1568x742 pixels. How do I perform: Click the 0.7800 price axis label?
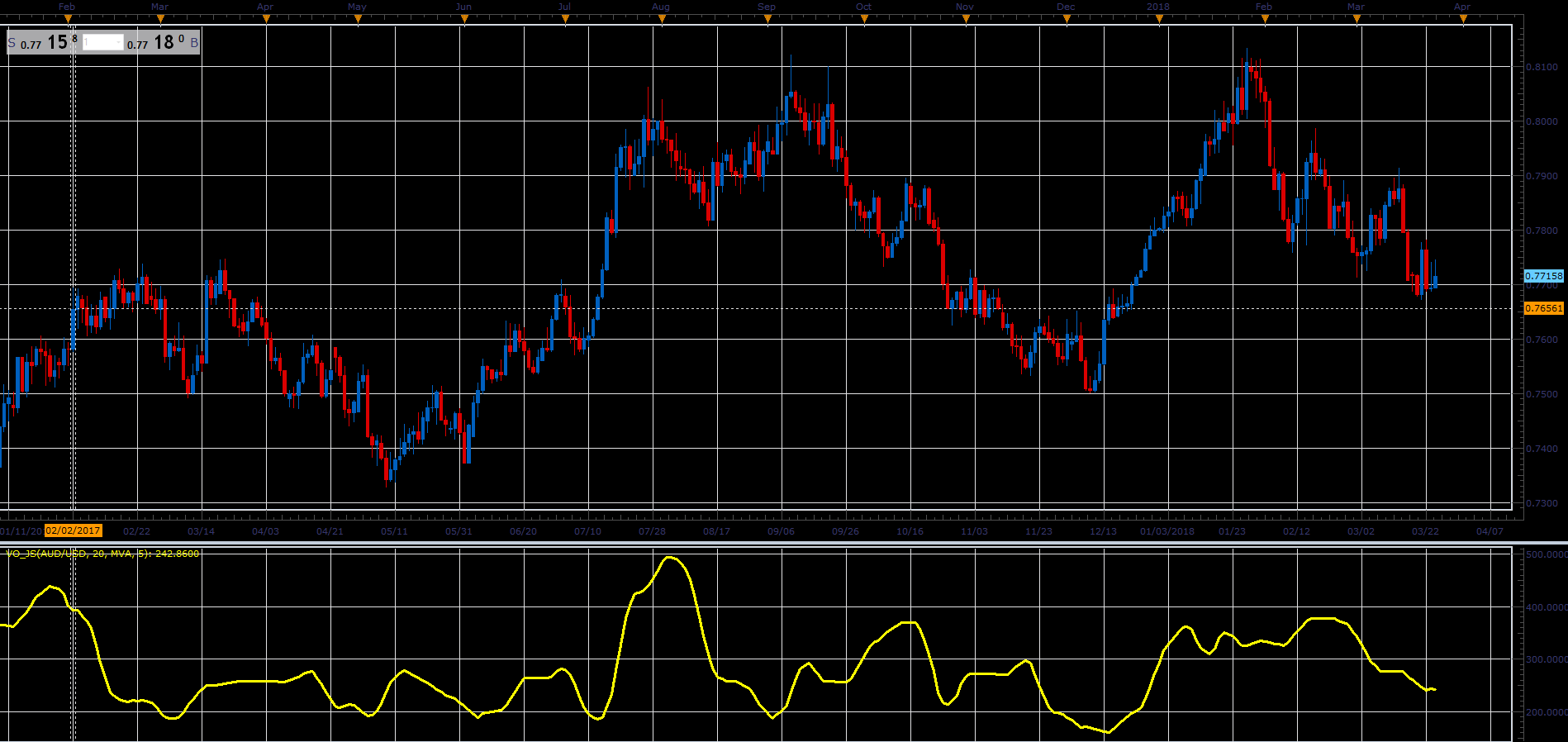pyautogui.click(x=1542, y=231)
